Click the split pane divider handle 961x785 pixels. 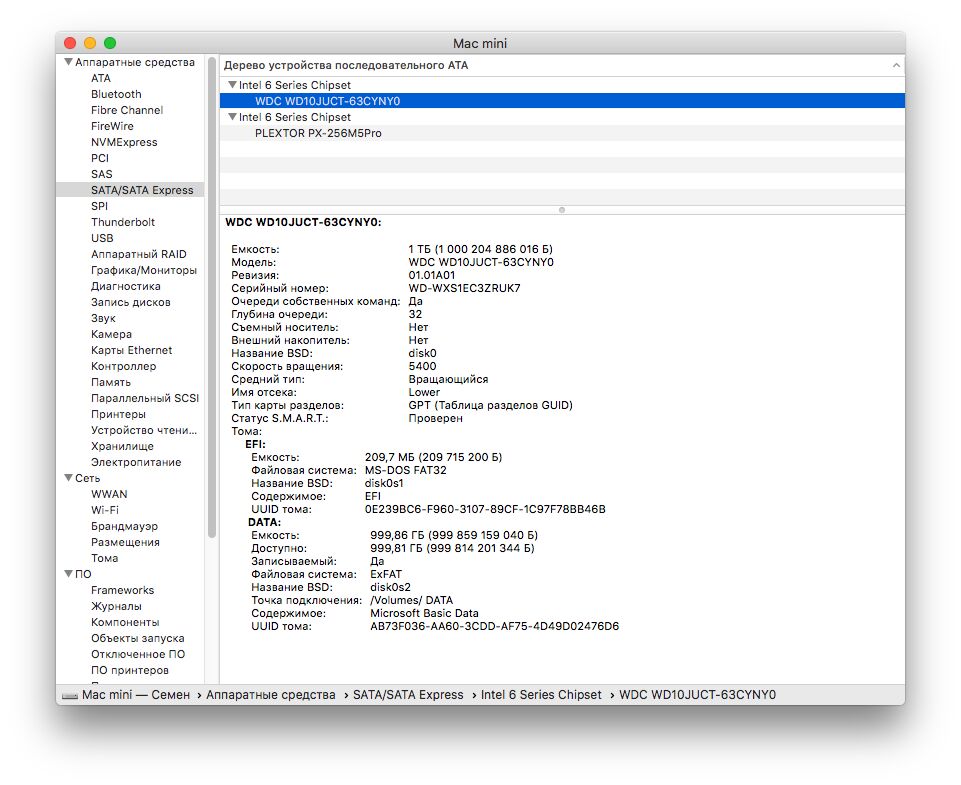(x=562, y=210)
